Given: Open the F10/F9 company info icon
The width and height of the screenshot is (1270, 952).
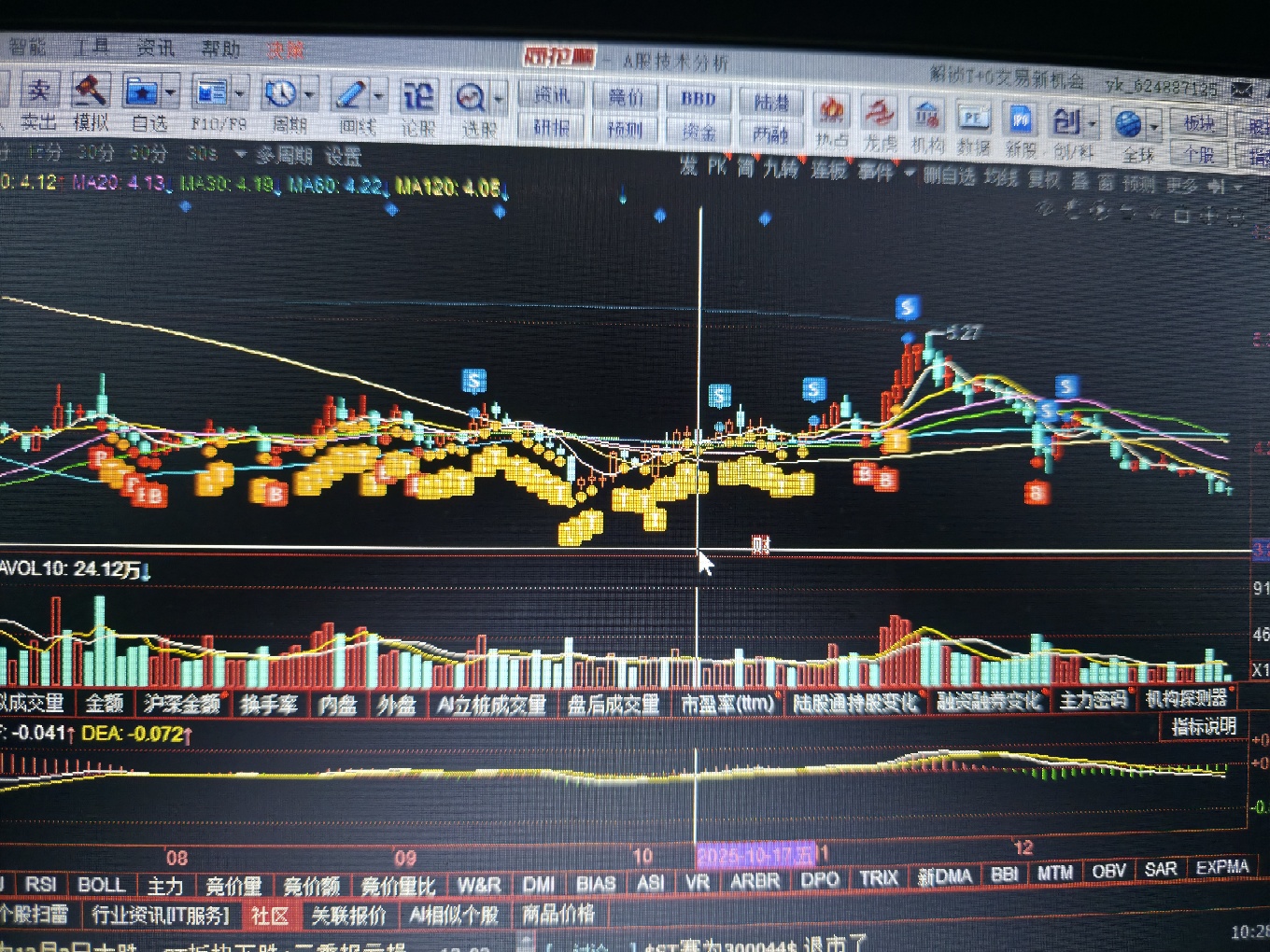Looking at the screenshot, I should click(x=210, y=92).
